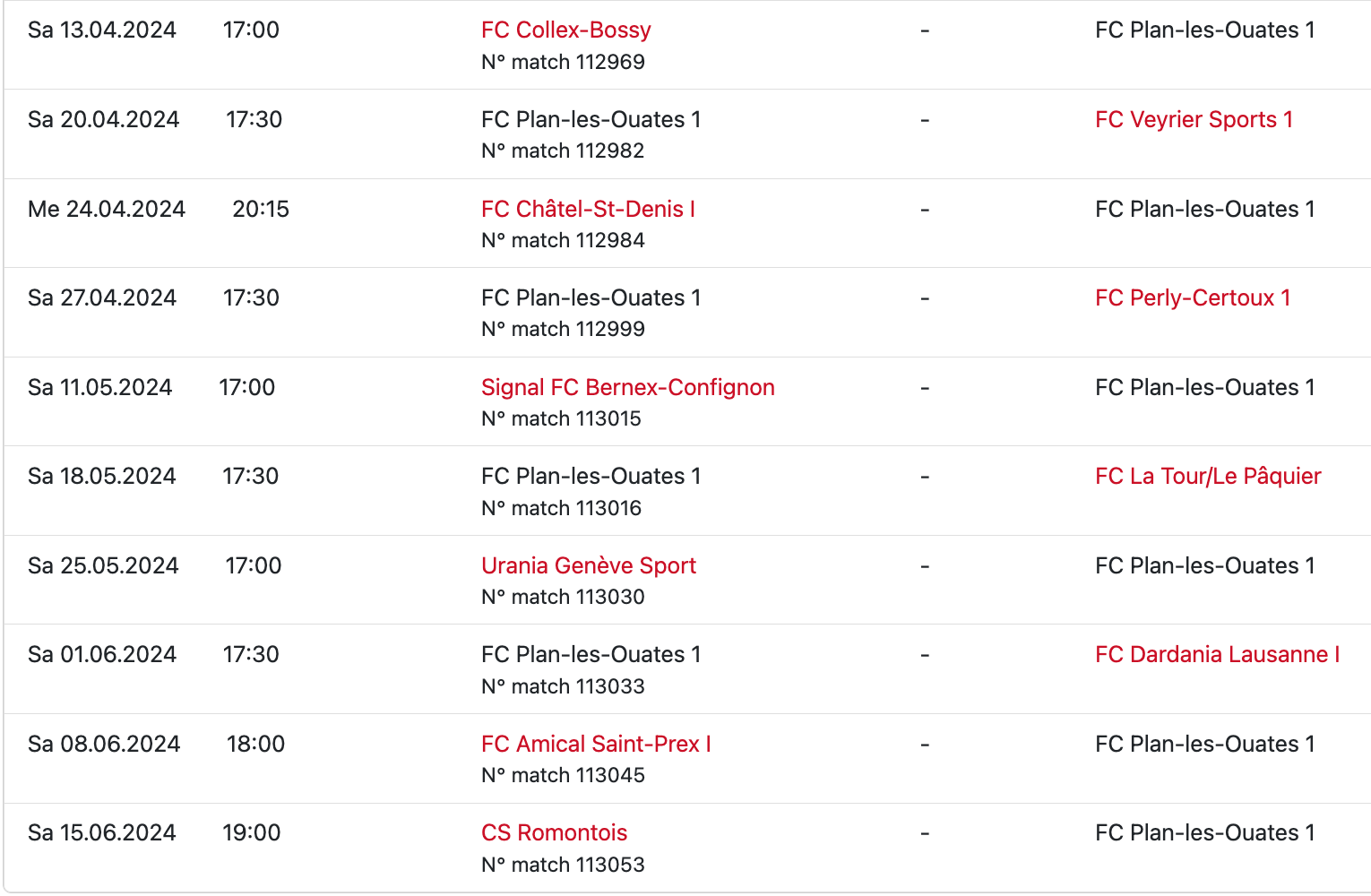Click the FC Amical Saint-Prex I link

click(x=596, y=745)
